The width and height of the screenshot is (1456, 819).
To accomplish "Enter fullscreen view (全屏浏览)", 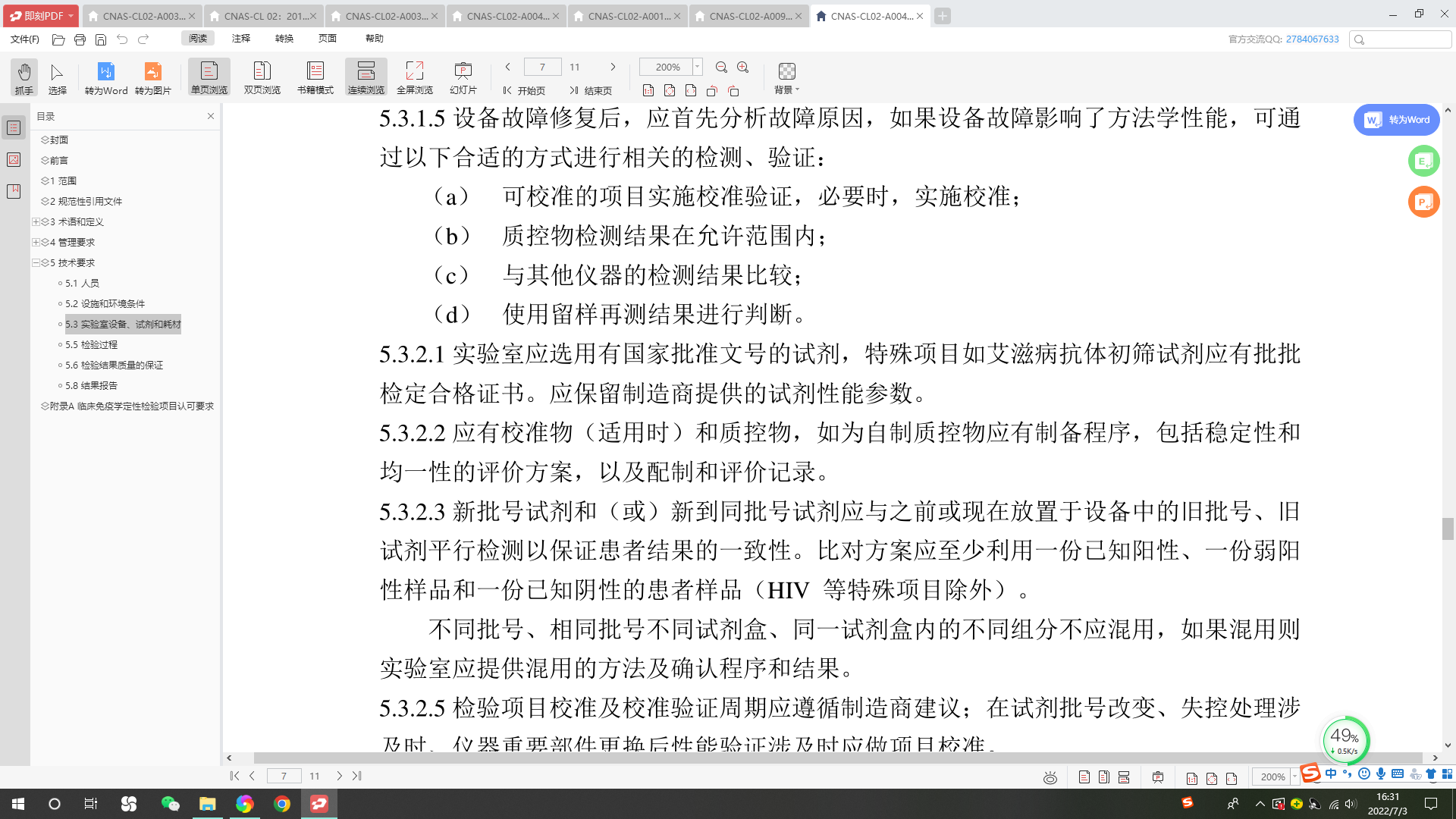I will click(x=414, y=77).
